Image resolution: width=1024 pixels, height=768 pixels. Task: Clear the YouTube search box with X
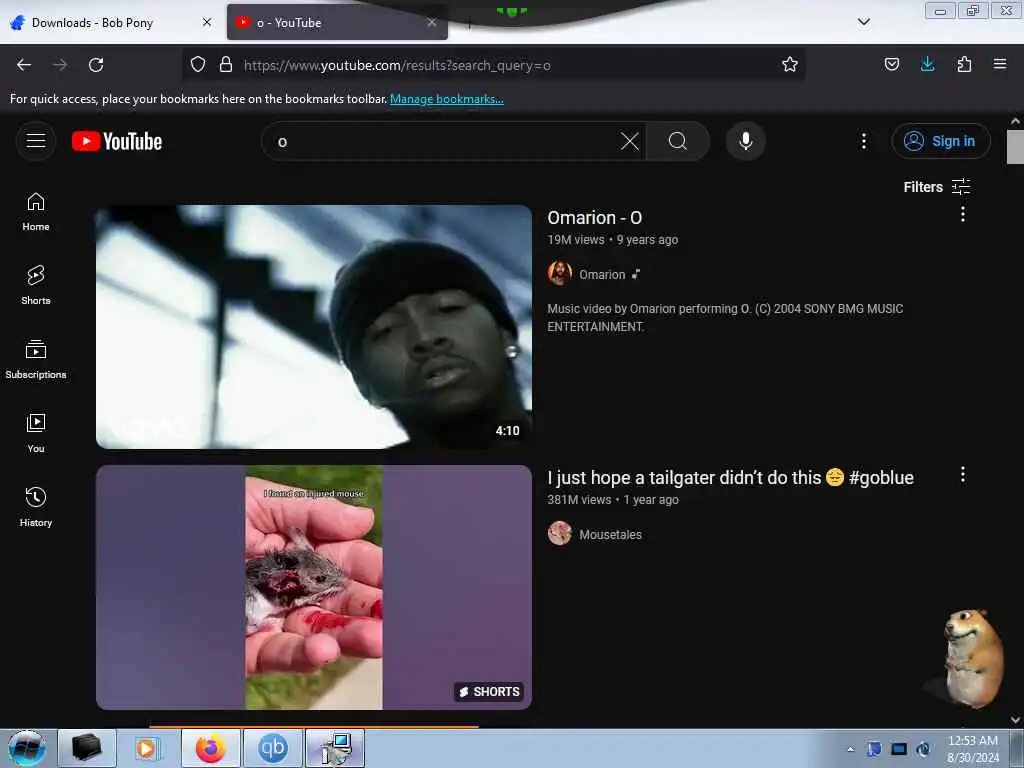630,141
